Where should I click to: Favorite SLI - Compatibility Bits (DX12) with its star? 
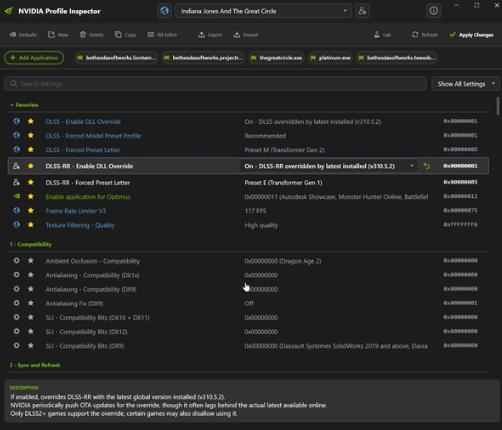click(x=31, y=331)
